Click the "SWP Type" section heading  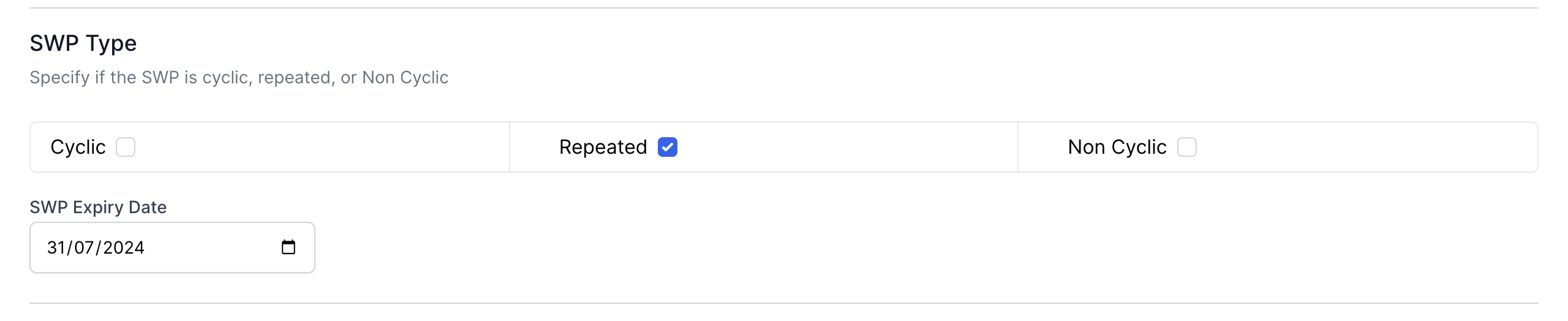[x=83, y=43]
